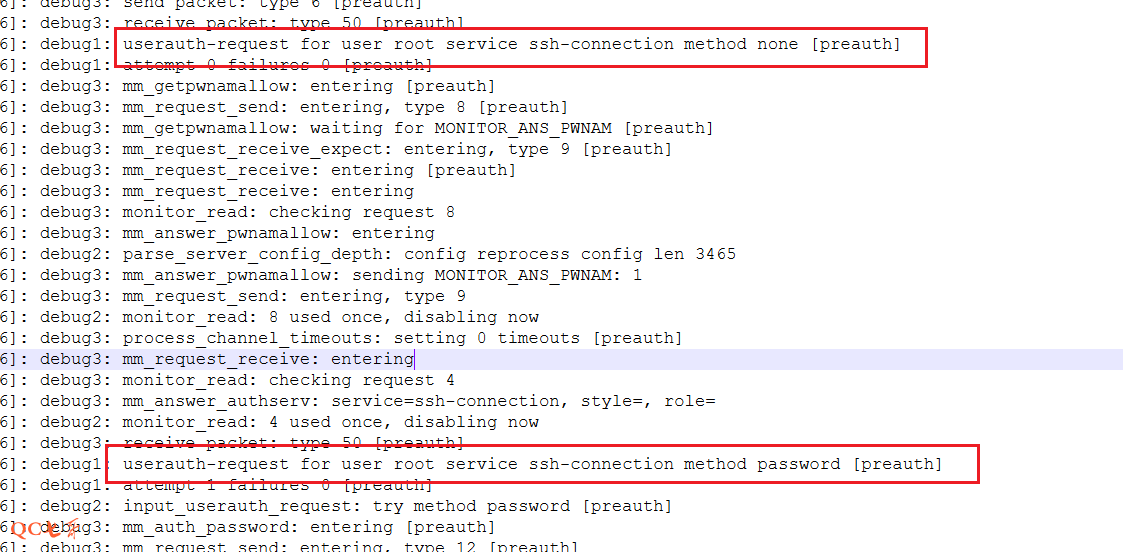This screenshot has height=552, width=1123.
Task: Click "monitor_read: checking request 4" line
Action: [288, 380]
